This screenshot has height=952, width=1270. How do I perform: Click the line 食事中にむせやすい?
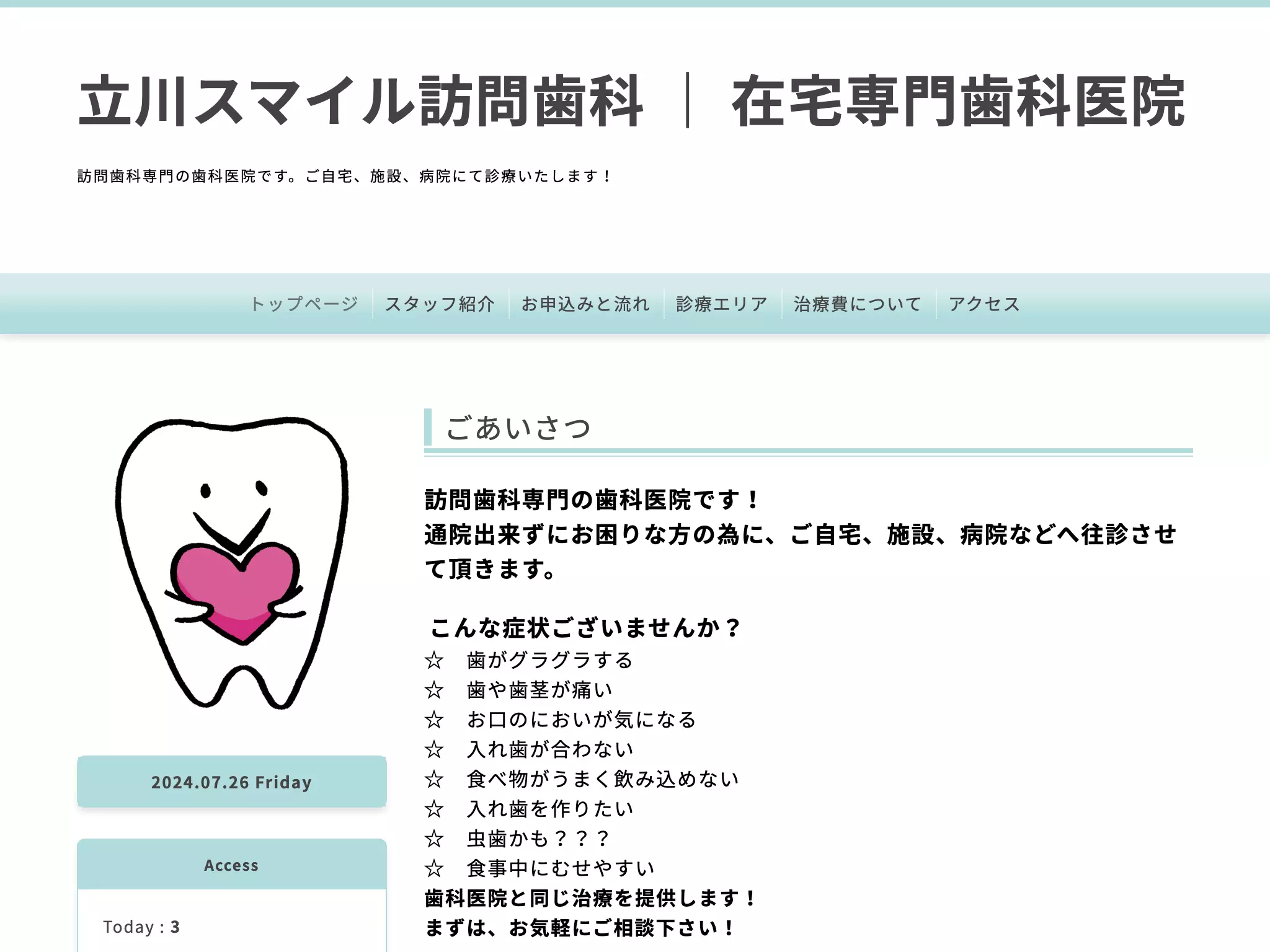pyautogui.click(x=561, y=868)
